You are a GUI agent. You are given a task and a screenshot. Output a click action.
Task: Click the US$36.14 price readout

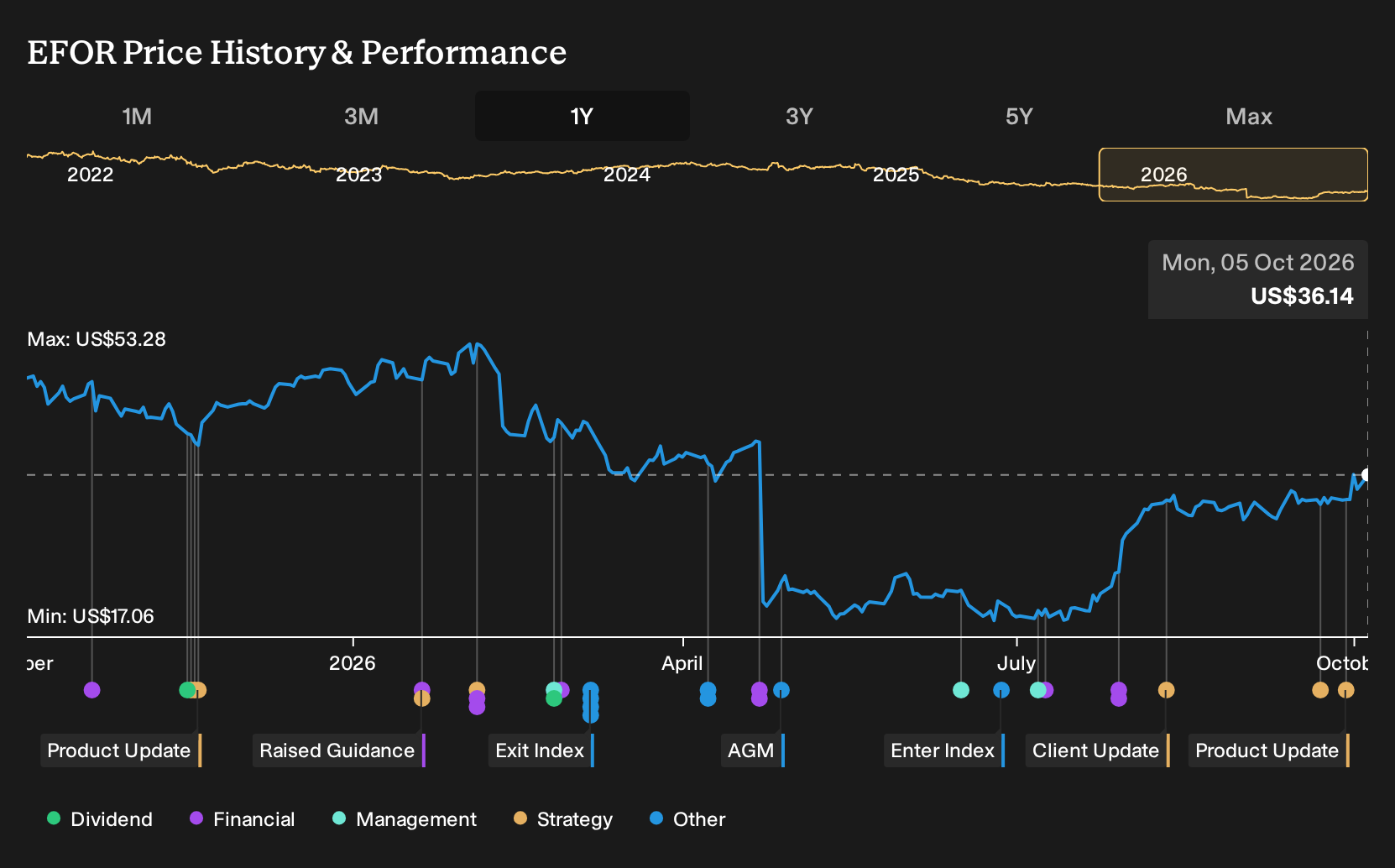pyautogui.click(x=1302, y=296)
